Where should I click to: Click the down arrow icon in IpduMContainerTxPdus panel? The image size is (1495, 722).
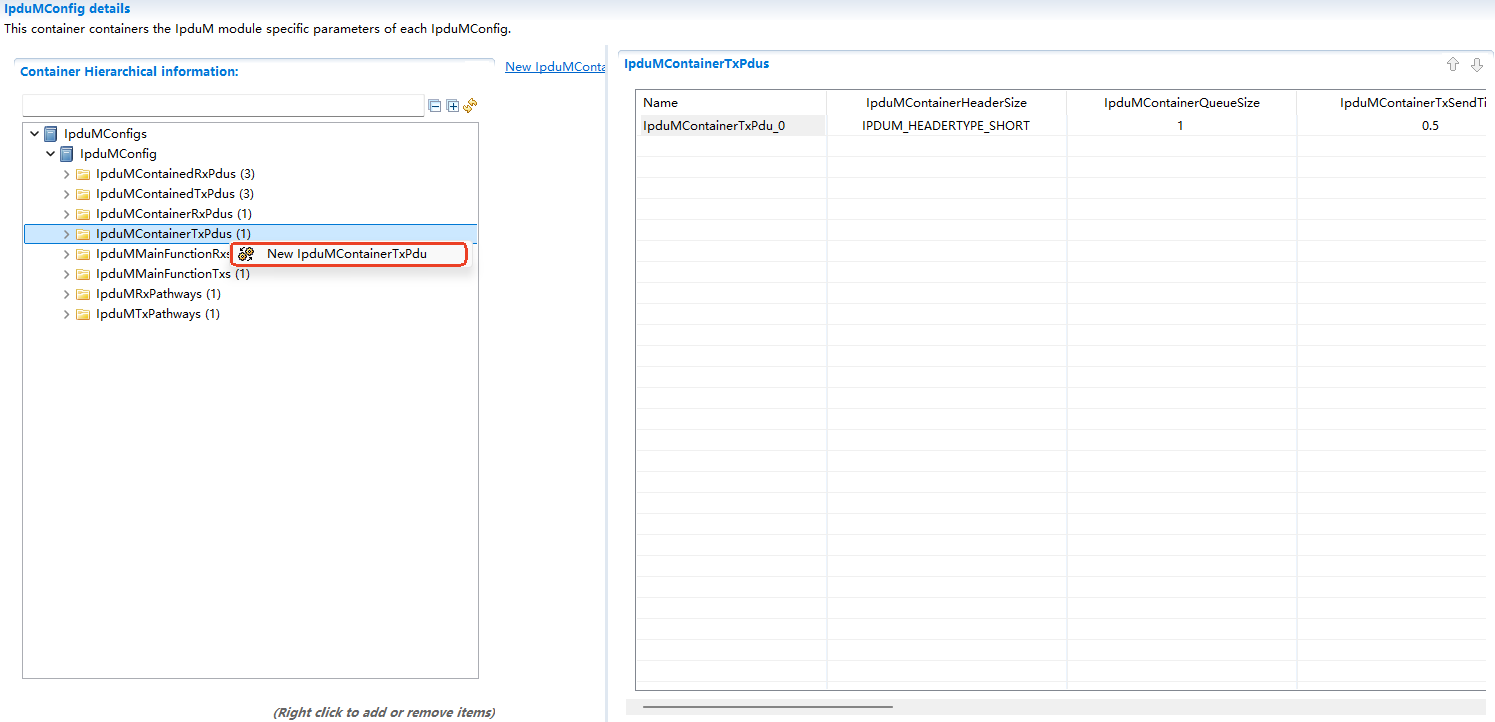[1478, 63]
